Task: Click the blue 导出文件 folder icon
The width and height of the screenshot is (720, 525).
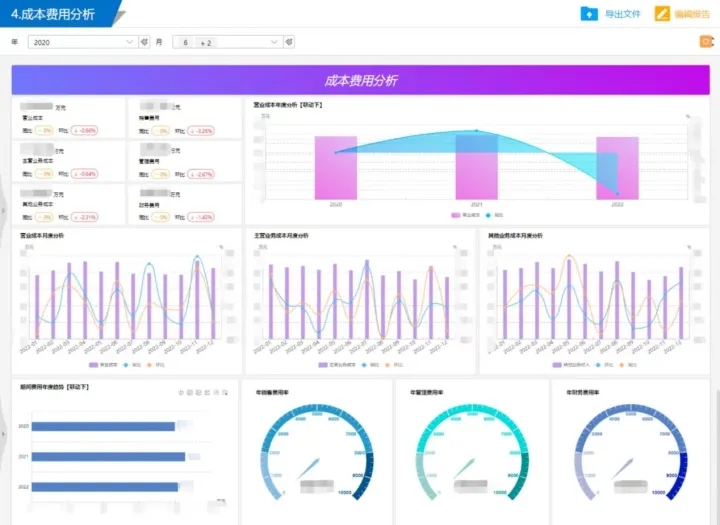Action: 589,14
